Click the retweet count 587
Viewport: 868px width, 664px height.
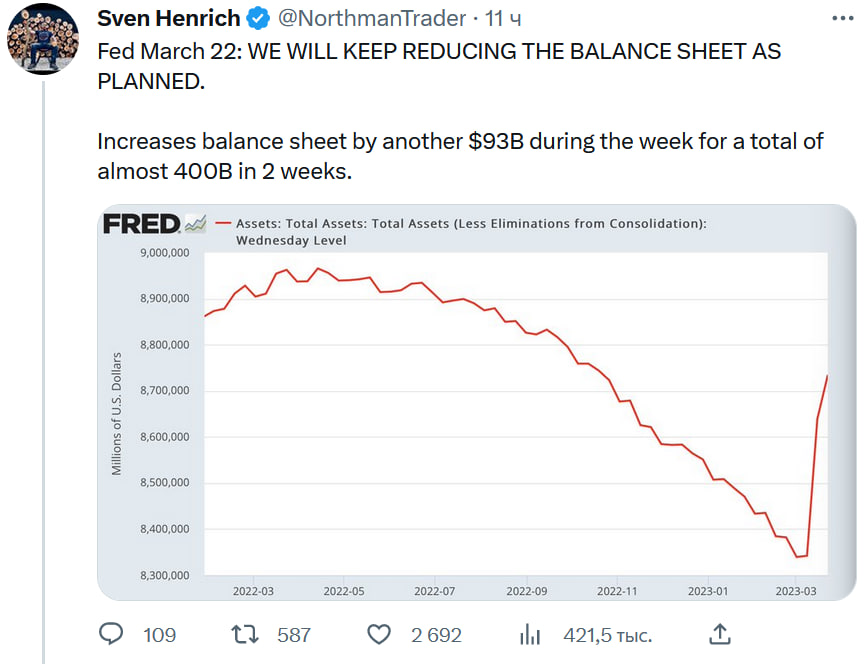tap(294, 635)
